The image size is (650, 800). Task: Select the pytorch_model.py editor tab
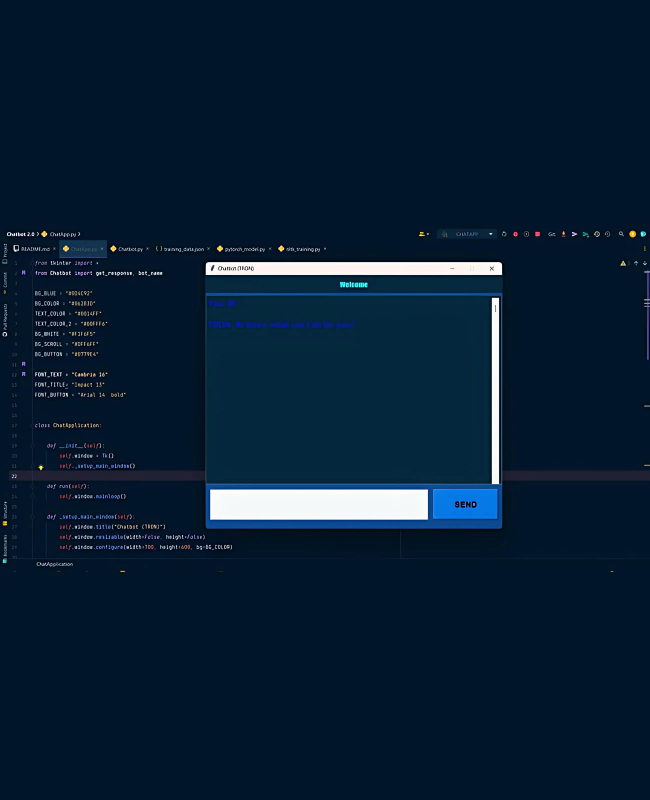point(243,249)
